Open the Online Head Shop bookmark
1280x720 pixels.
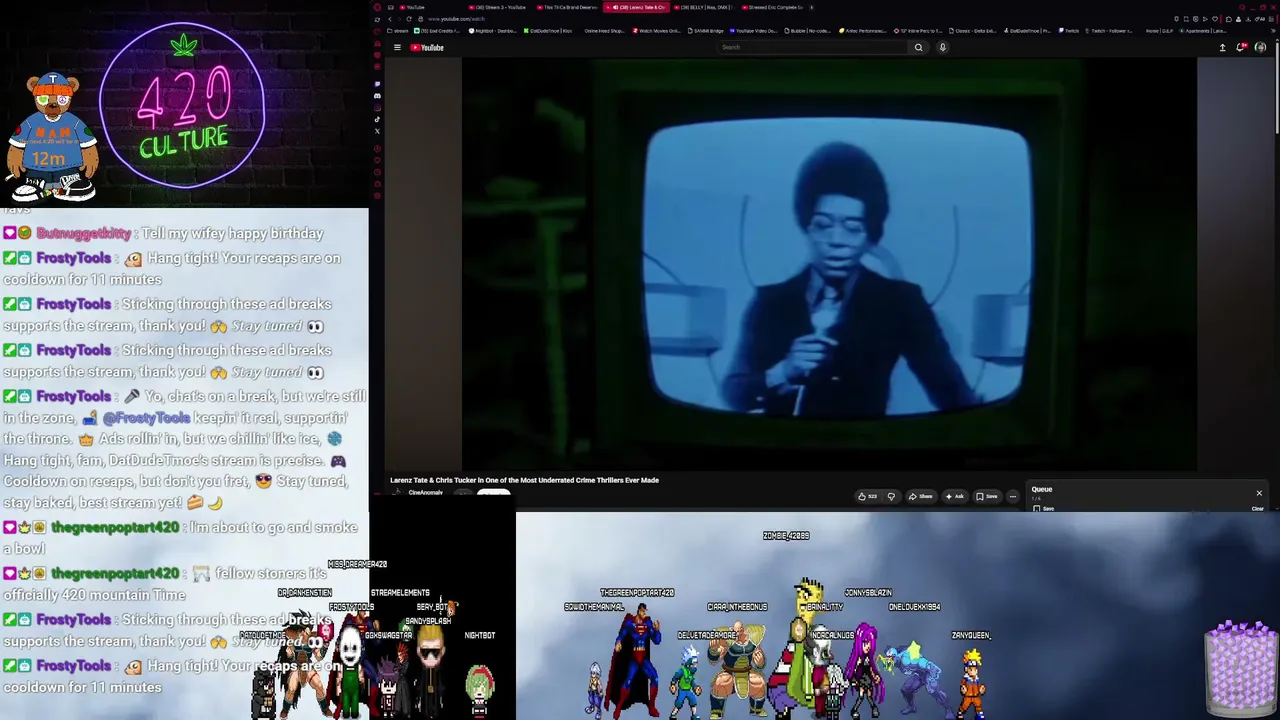click(603, 31)
